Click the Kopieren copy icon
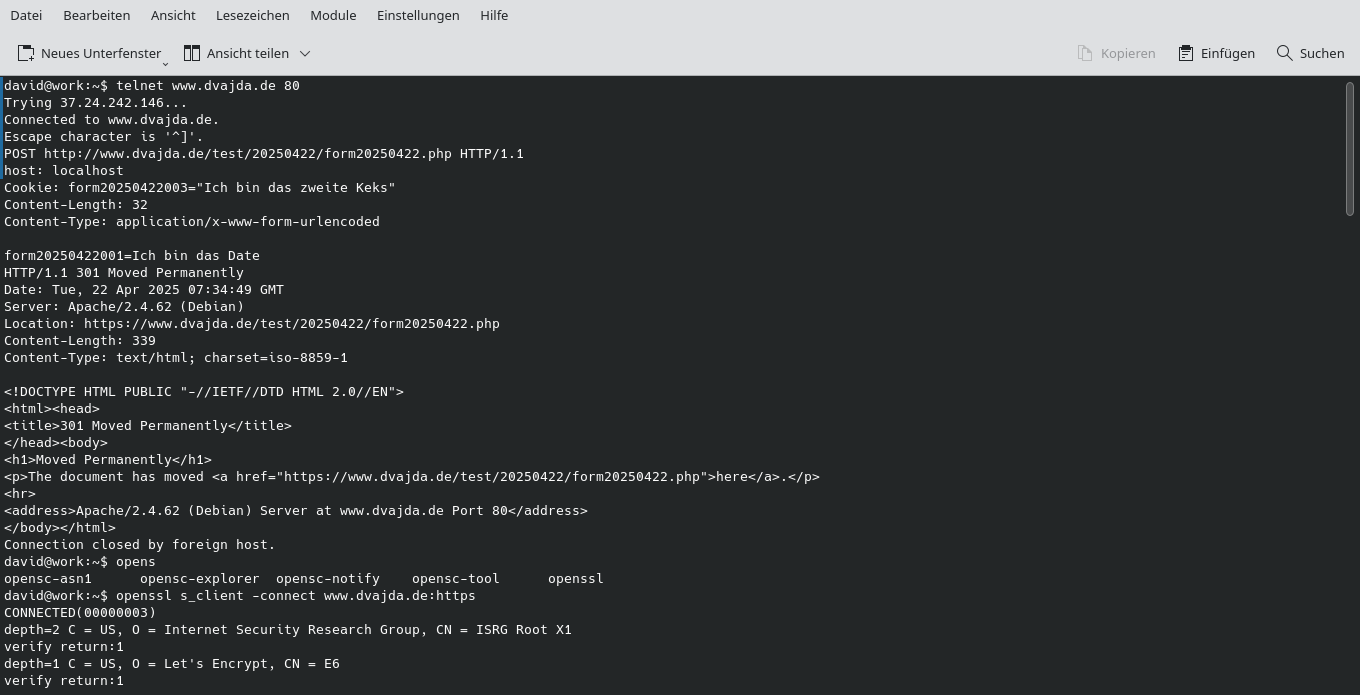1360x695 pixels. click(x=1086, y=53)
